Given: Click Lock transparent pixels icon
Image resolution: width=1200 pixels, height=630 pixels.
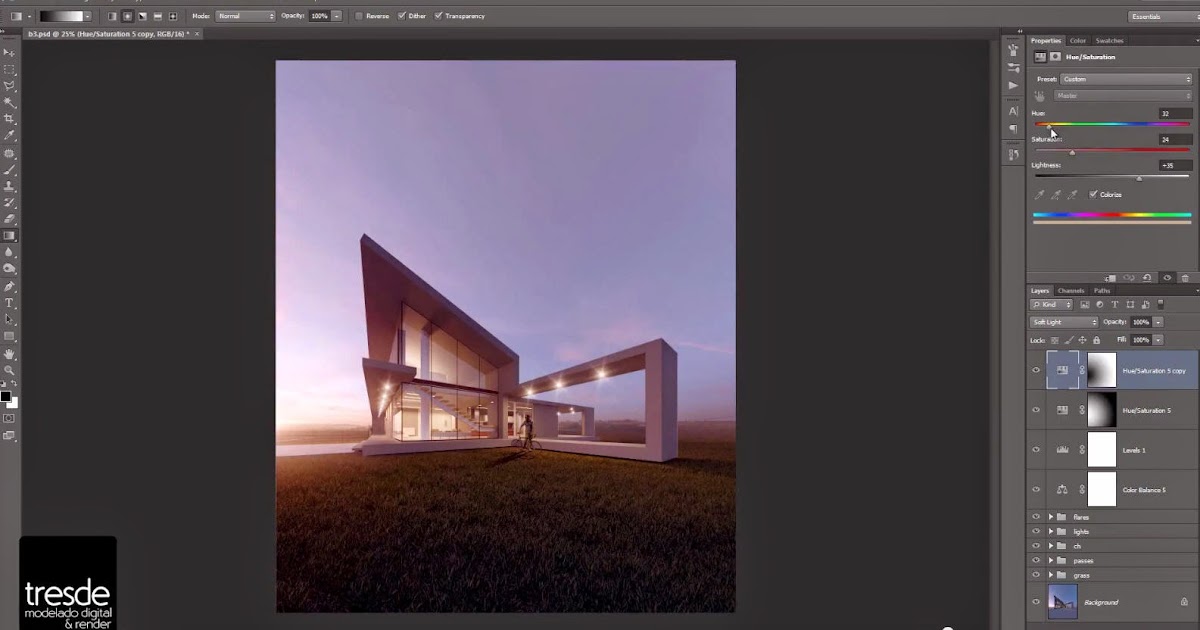Looking at the screenshot, I should pos(1054,340).
